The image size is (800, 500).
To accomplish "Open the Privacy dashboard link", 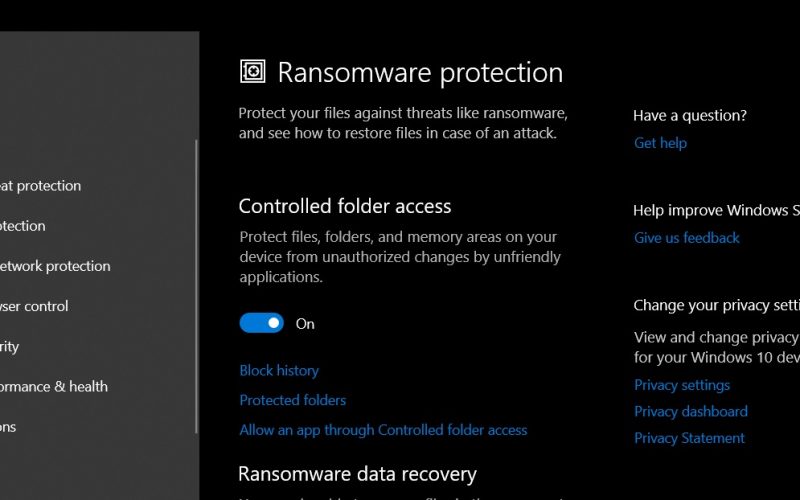I will [691, 412].
